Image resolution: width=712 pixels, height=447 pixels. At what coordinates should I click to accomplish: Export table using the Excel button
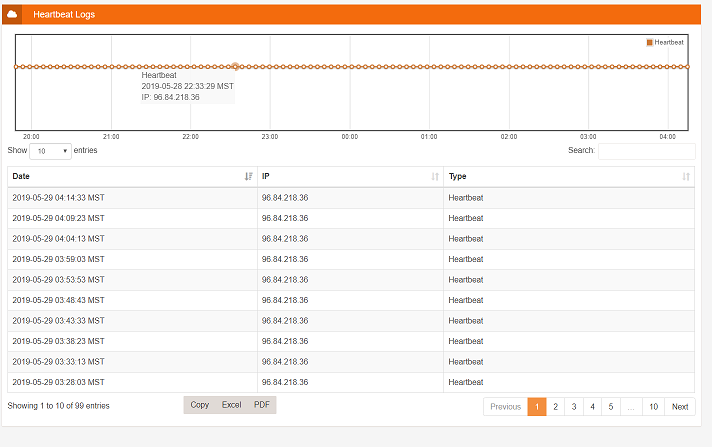point(232,405)
